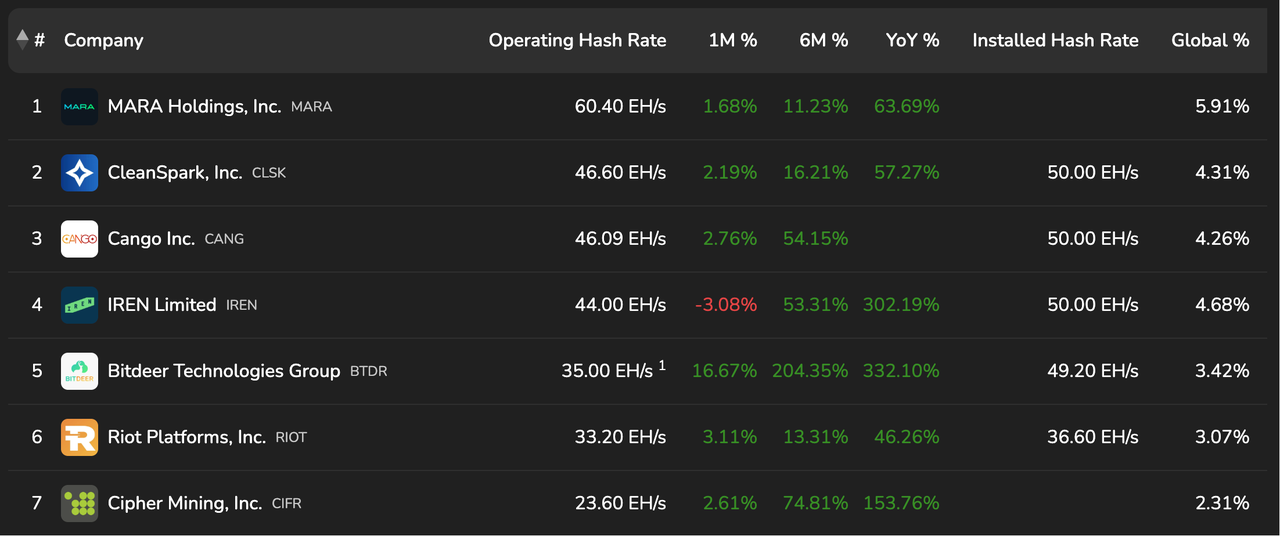Sort table by YoY % header
Screen dimensions: 1280x536
pos(912,40)
